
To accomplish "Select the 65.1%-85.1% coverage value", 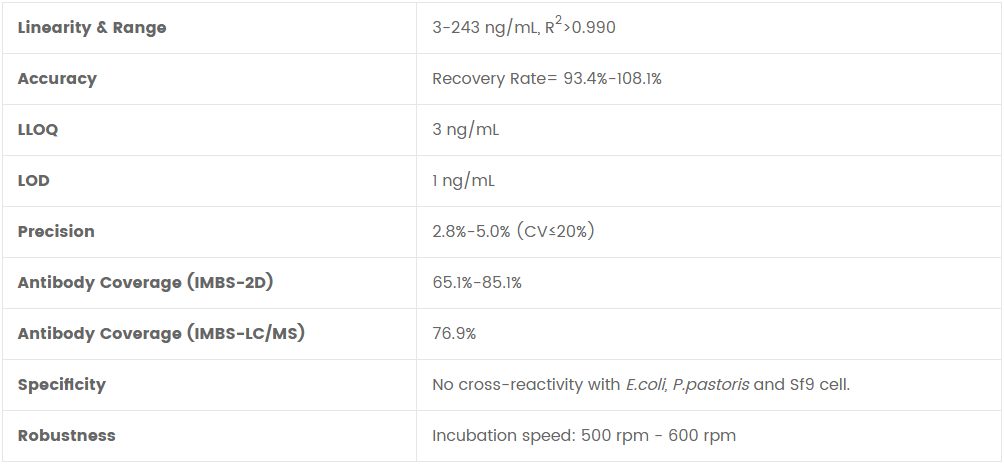I will pyautogui.click(x=477, y=283).
